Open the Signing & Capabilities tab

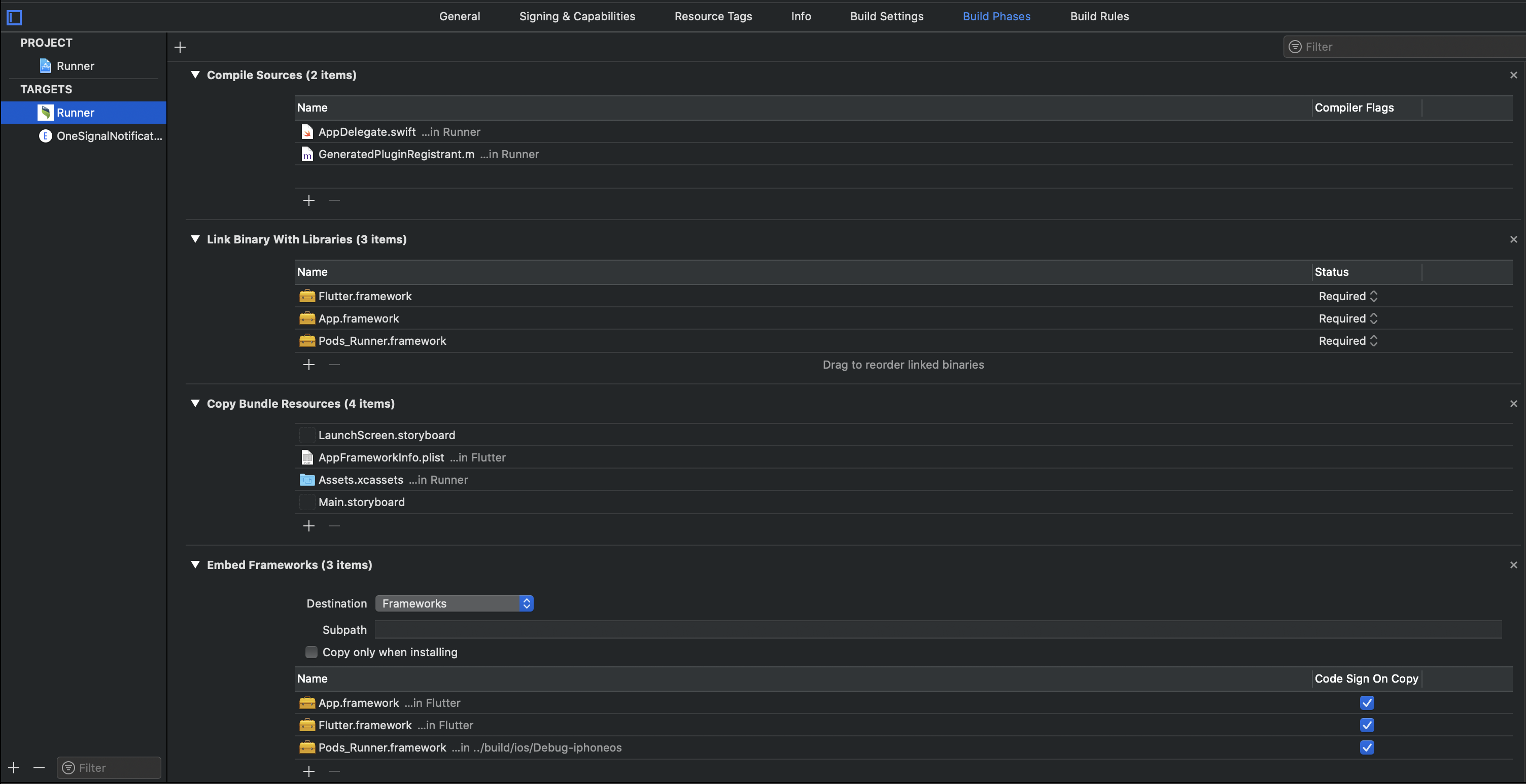[x=576, y=16]
